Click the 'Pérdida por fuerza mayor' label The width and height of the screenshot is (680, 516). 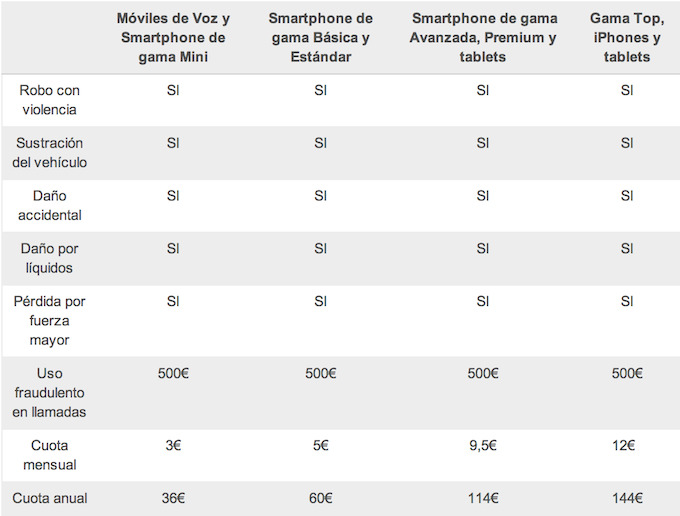[49, 321]
